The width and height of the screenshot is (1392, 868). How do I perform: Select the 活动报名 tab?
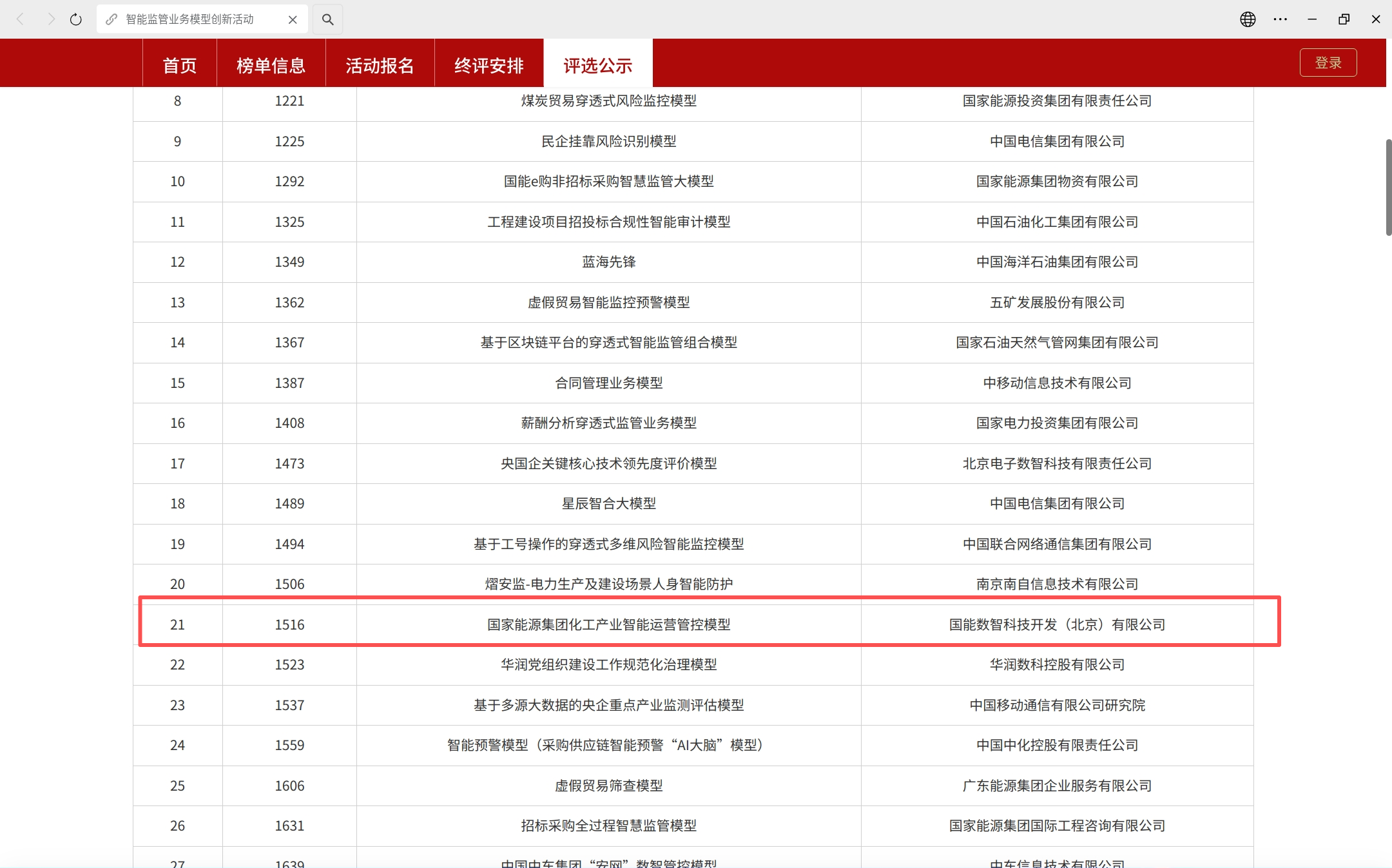[x=380, y=63]
